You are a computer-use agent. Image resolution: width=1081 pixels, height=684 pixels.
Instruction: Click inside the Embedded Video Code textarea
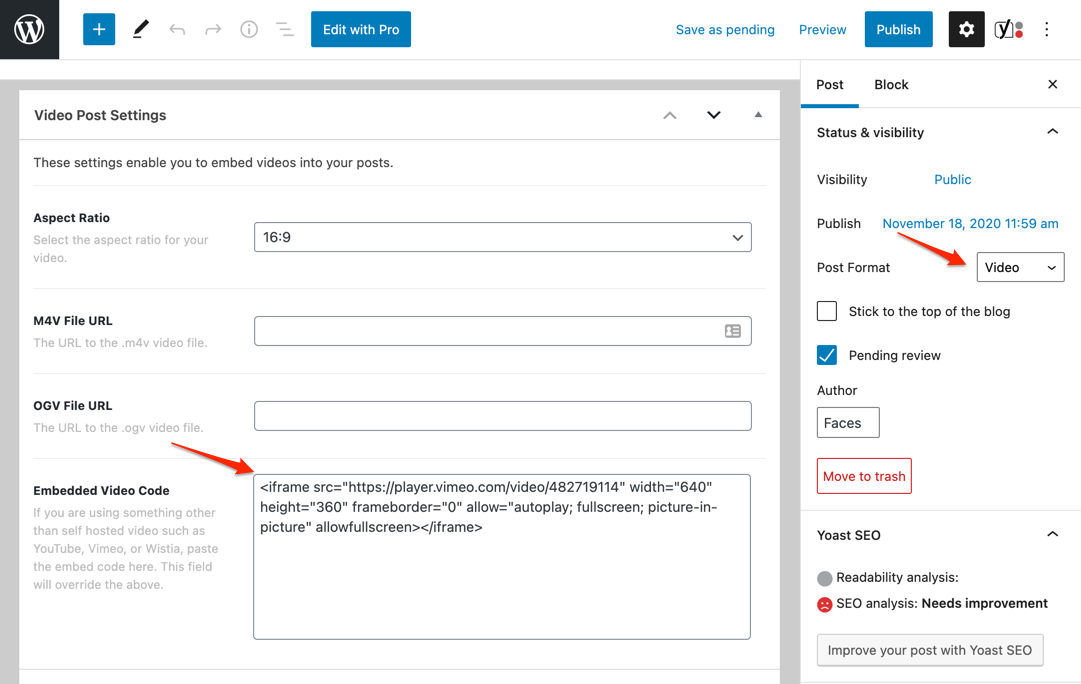pyautogui.click(x=502, y=556)
